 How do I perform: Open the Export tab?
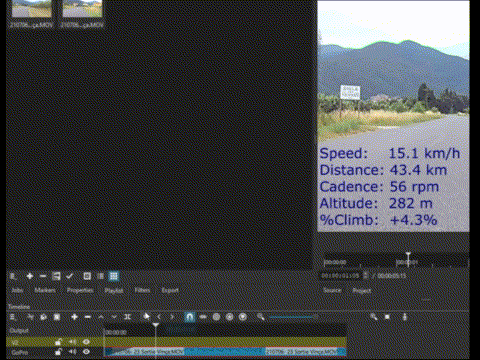170,290
